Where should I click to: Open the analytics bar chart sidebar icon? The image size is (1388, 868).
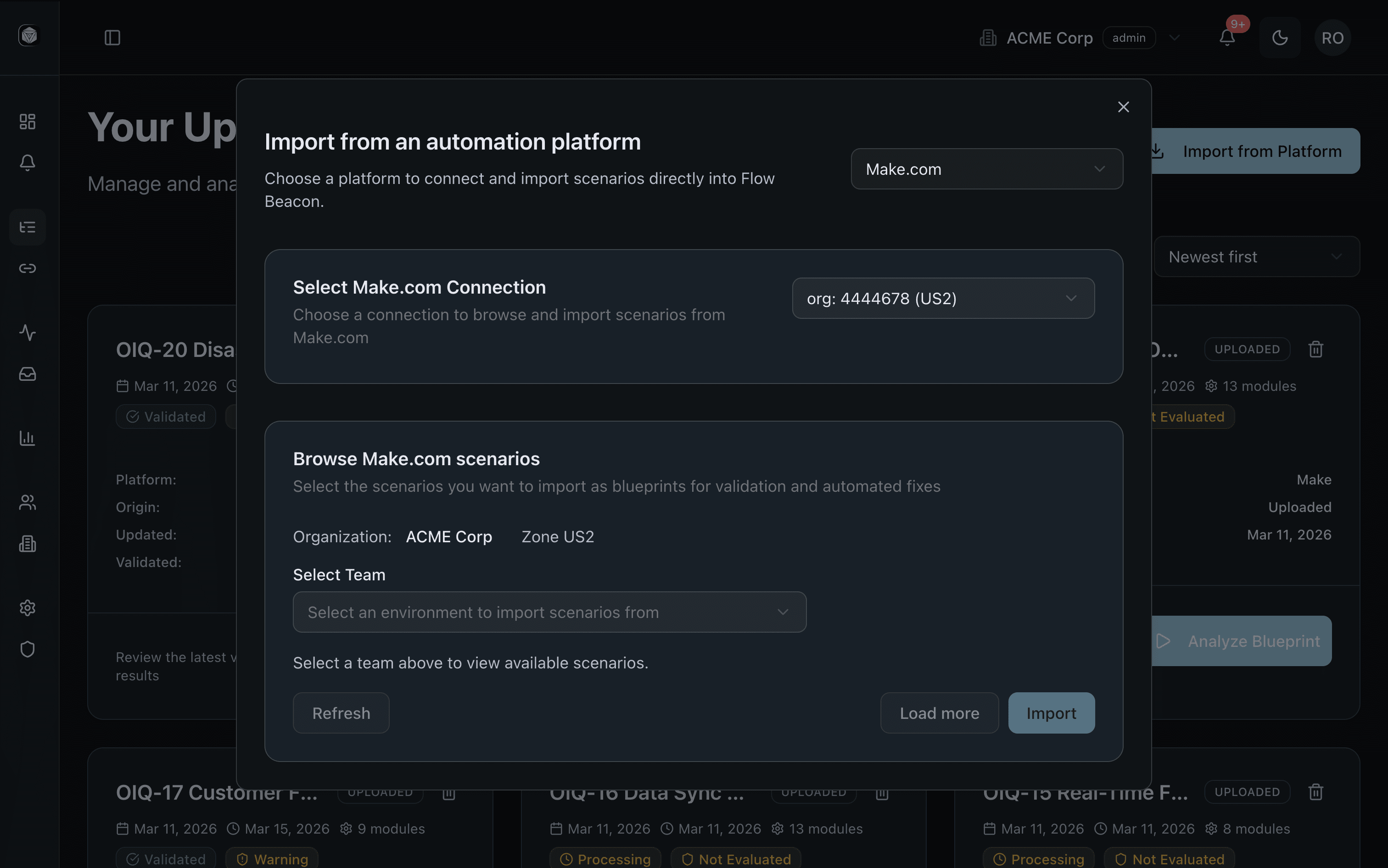[27, 438]
